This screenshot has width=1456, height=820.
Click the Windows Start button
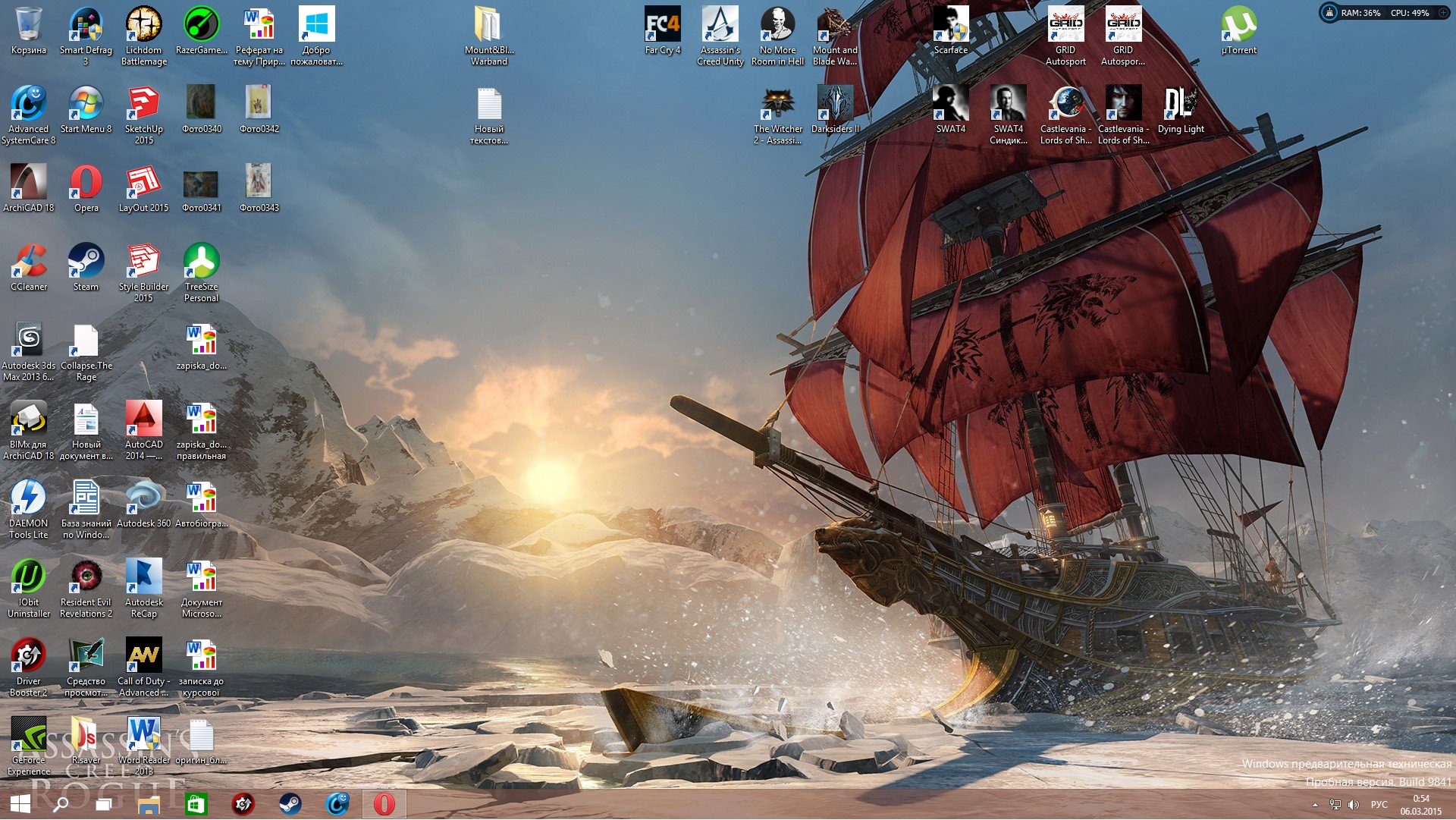pos(20,804)
